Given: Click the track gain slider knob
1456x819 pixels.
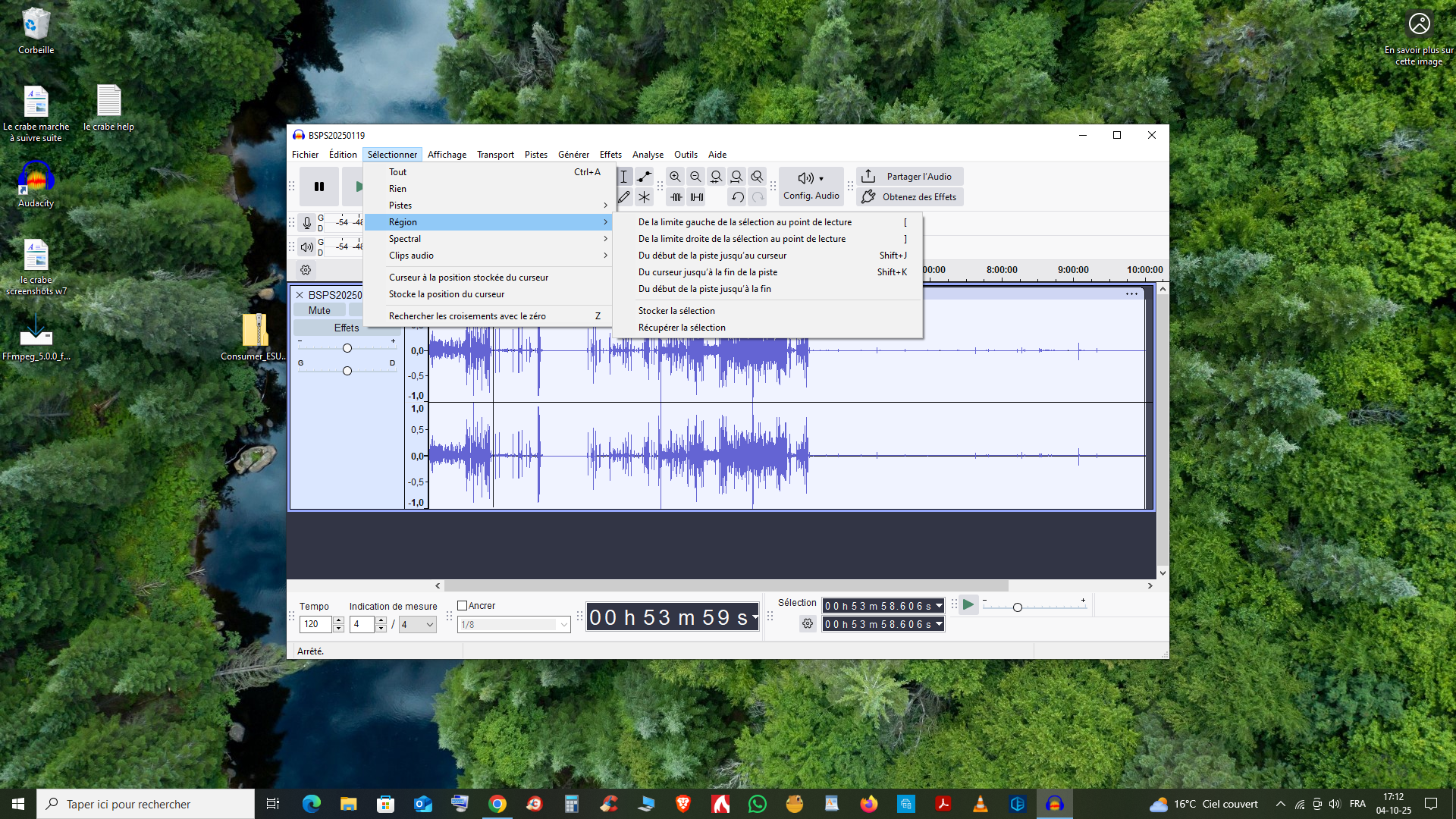Looking at the screenshot, I should pos(347,348).
